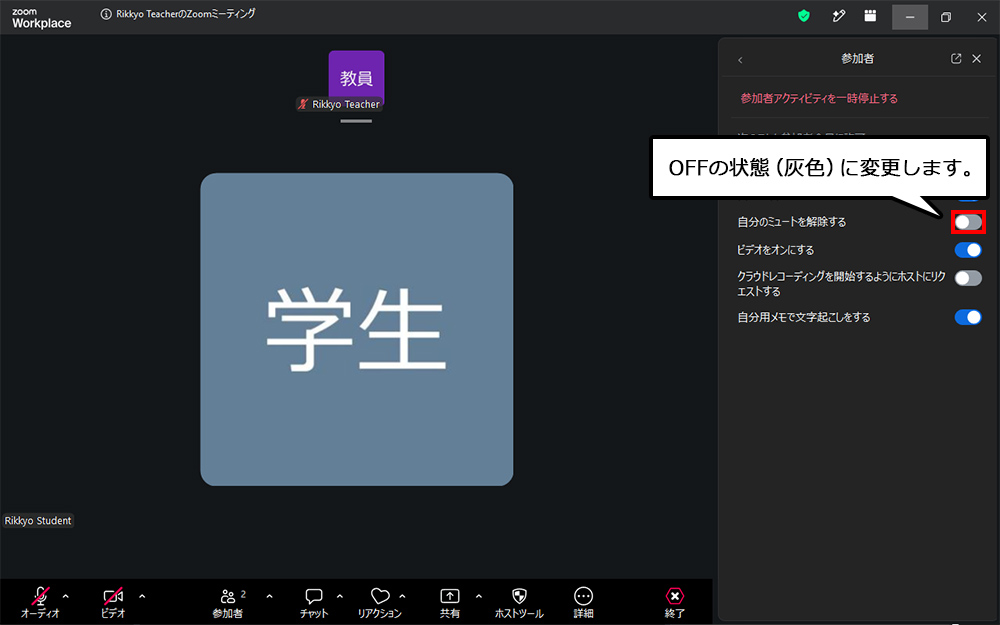This screenshot has height=625, width=1000.
Task: Toggle the unmute themselves permission switch
Action: (x=968, y=222)
